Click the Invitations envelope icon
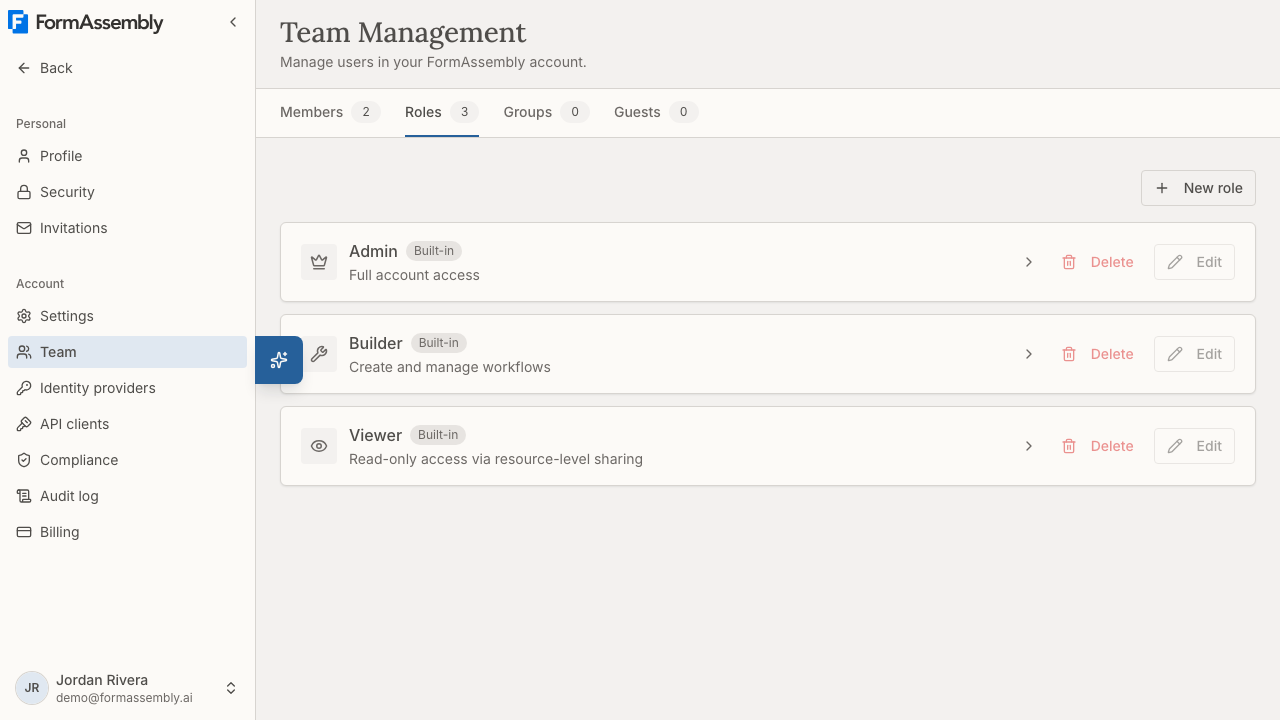This screenshot has width=1280, height=720. [24, 228]
